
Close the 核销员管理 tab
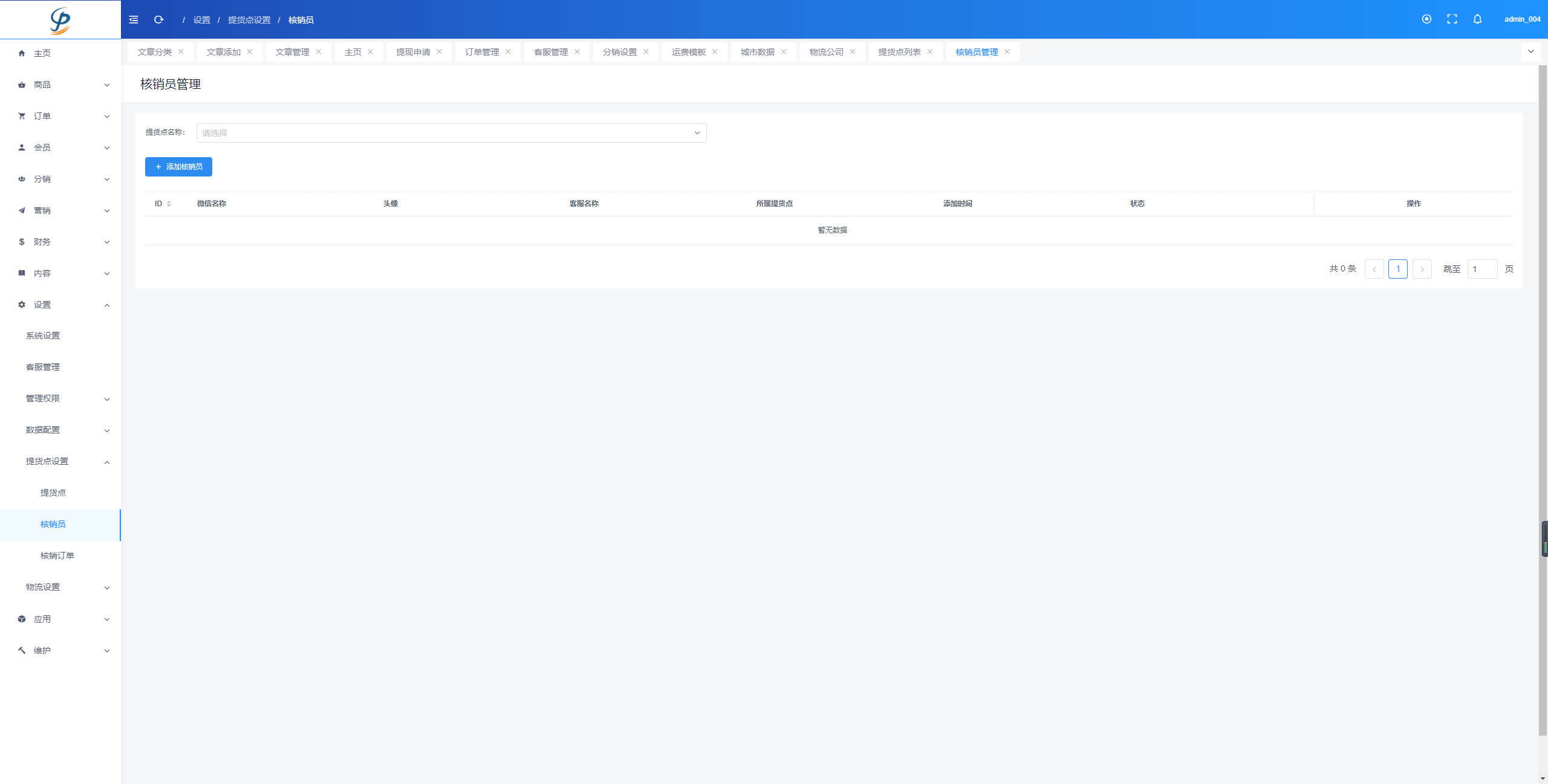tap(1007, 52)
